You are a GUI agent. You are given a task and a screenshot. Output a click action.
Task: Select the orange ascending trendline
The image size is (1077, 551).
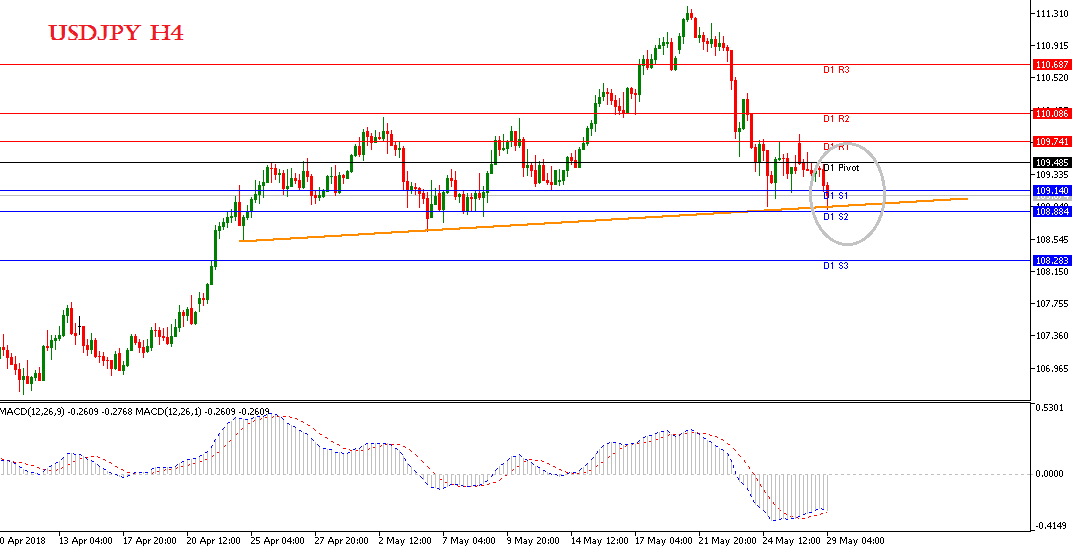click(603, 220)
